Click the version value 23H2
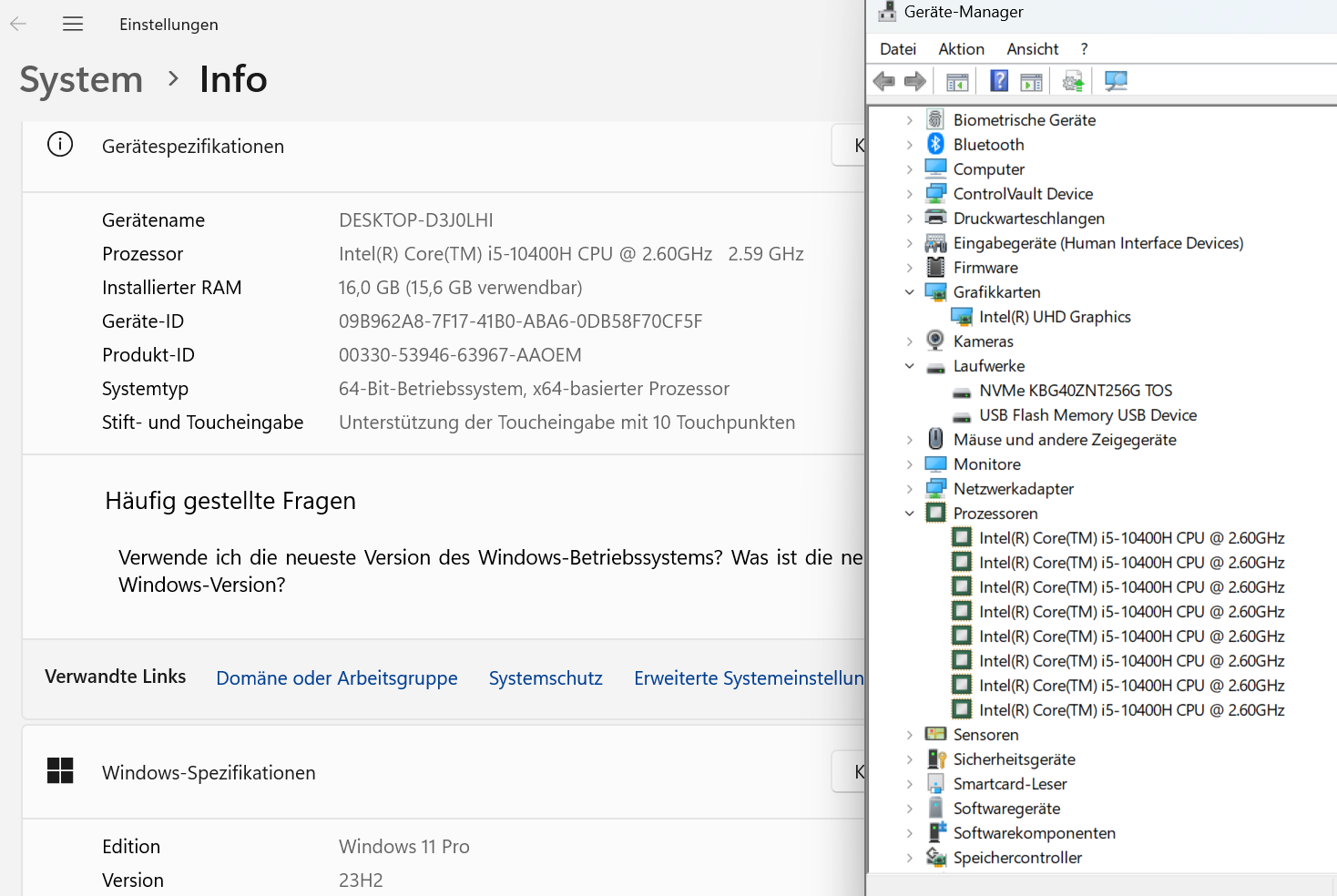Image resolution: width=1337 pixels, height=896 pixels. [361, 881]
